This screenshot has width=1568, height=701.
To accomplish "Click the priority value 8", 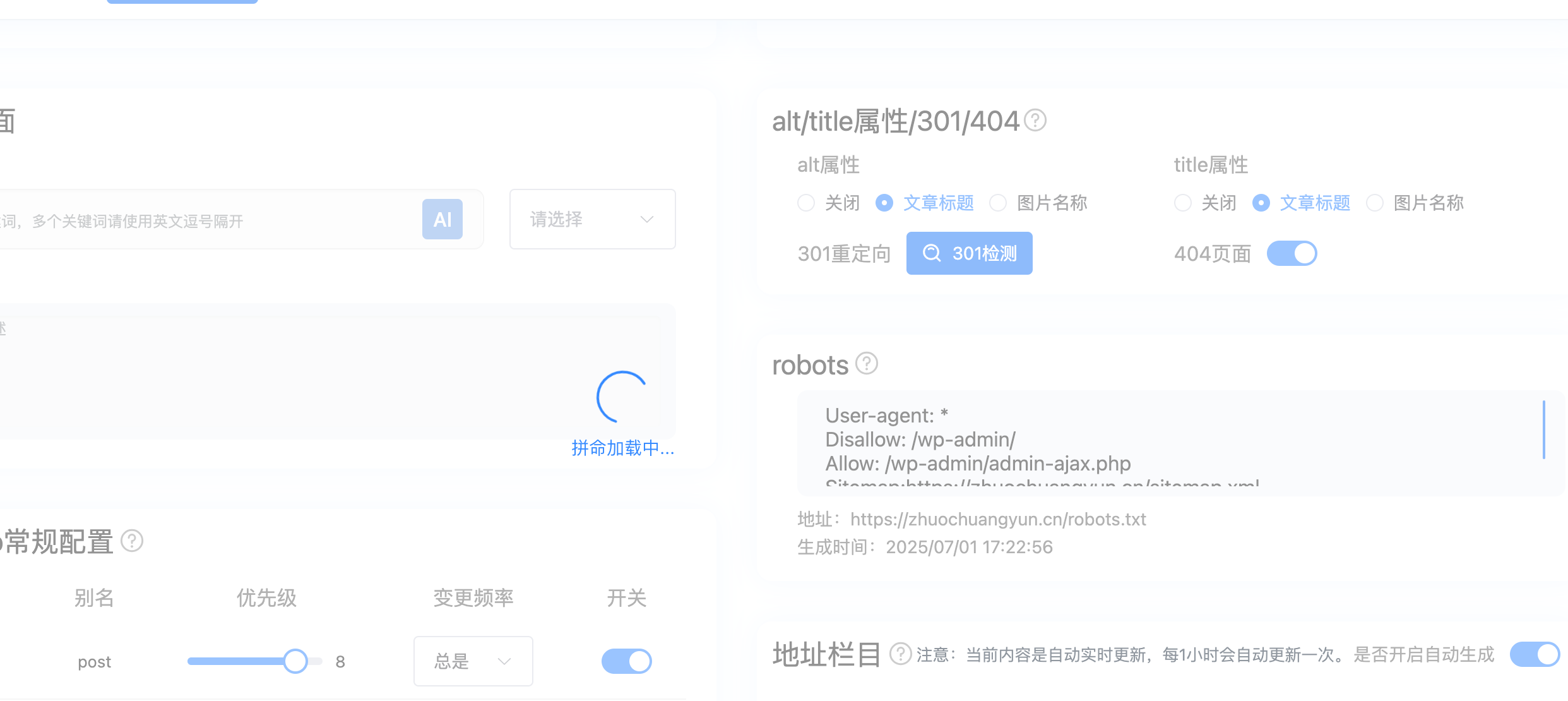I will (x=340, y=662).
